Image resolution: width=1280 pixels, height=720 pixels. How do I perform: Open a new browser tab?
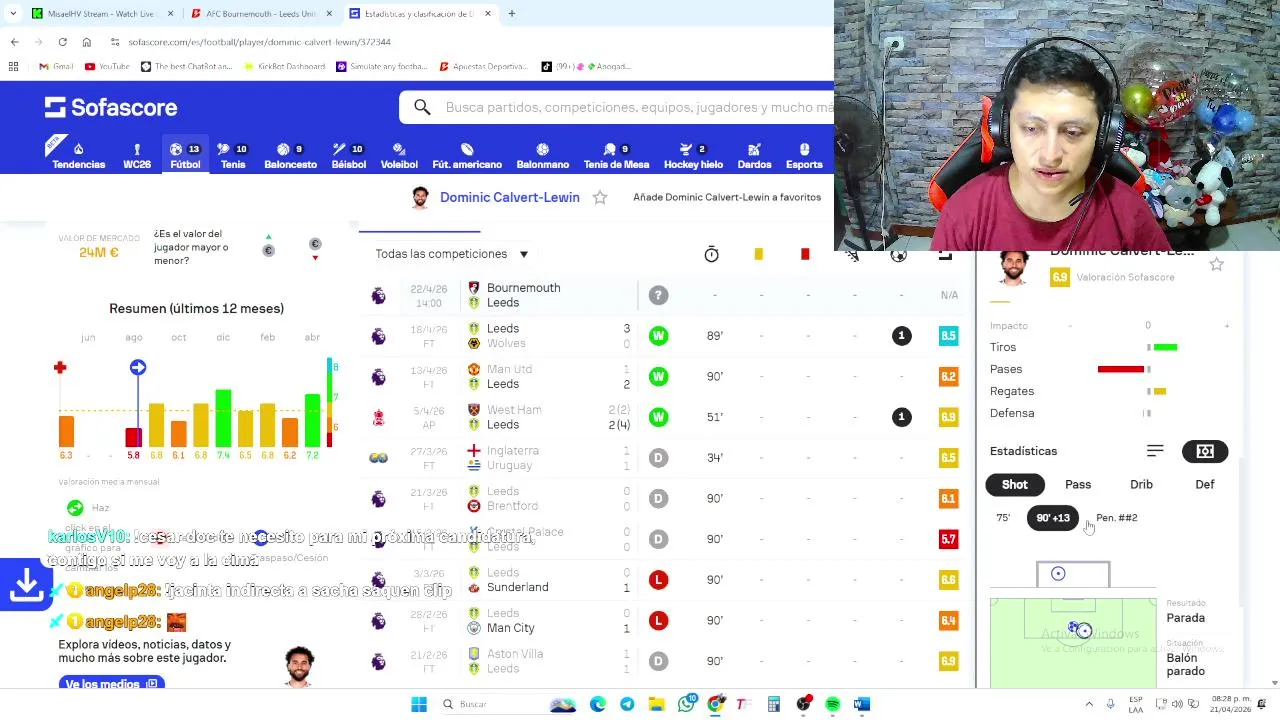511,14
